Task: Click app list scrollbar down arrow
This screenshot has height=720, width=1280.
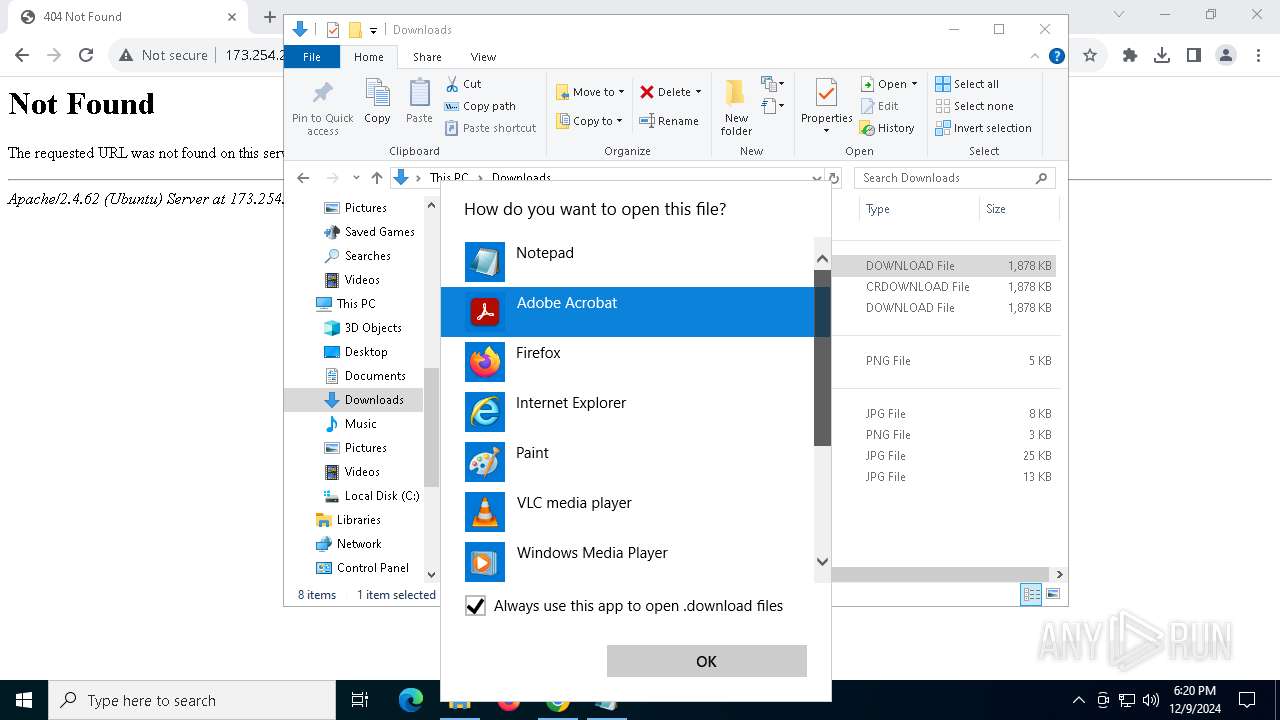Action: click(x=822, y=562)
